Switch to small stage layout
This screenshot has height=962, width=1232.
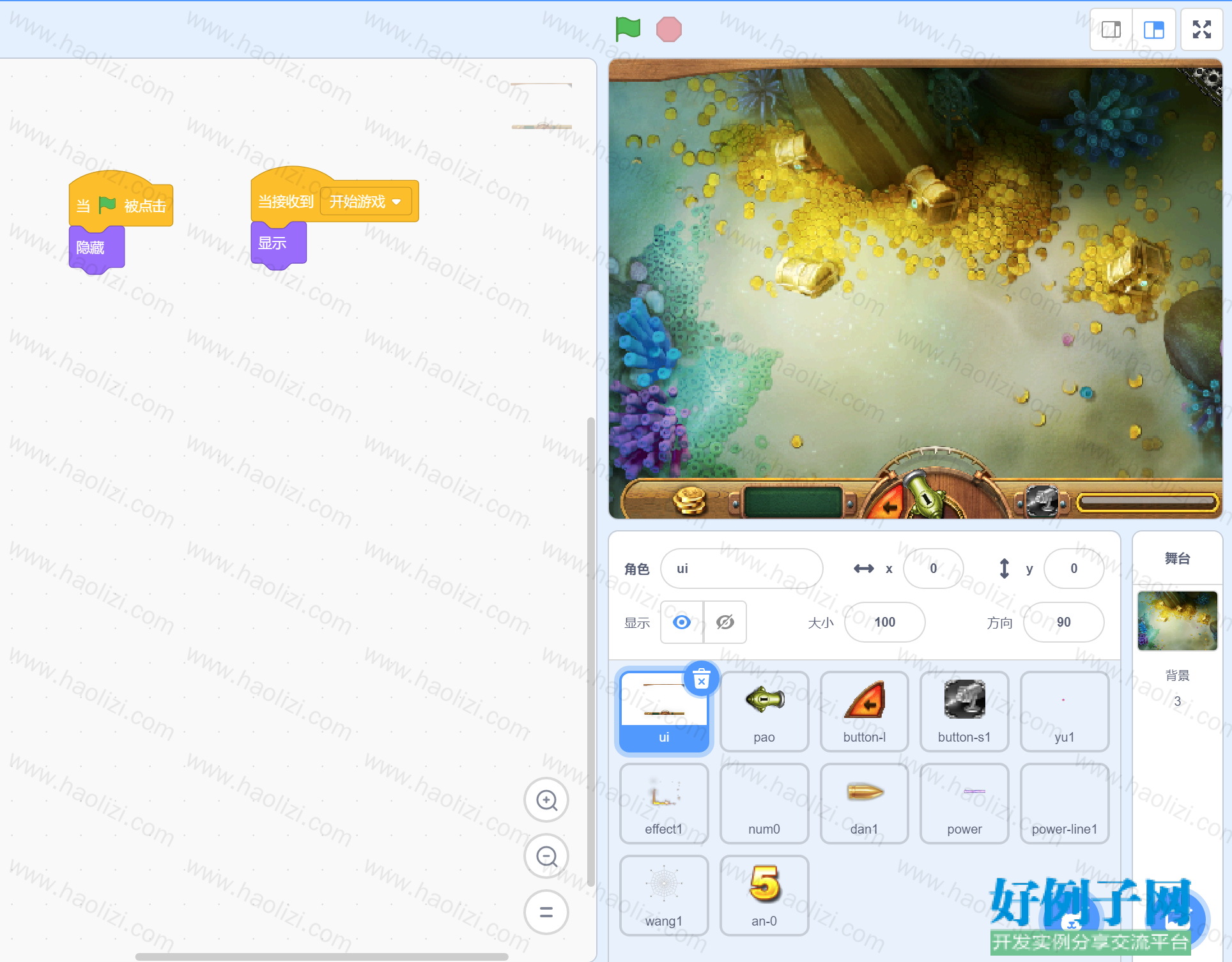click(x=1111, y=29)
